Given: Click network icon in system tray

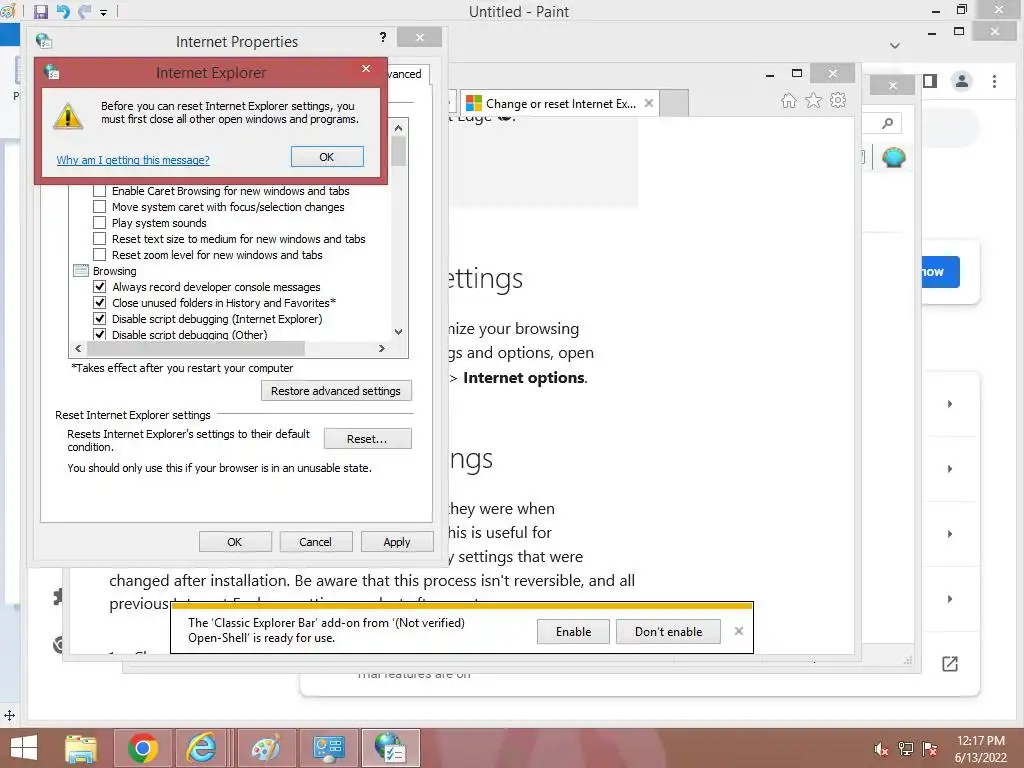Looking at the screenshot, I should click(x=906, y=749).
